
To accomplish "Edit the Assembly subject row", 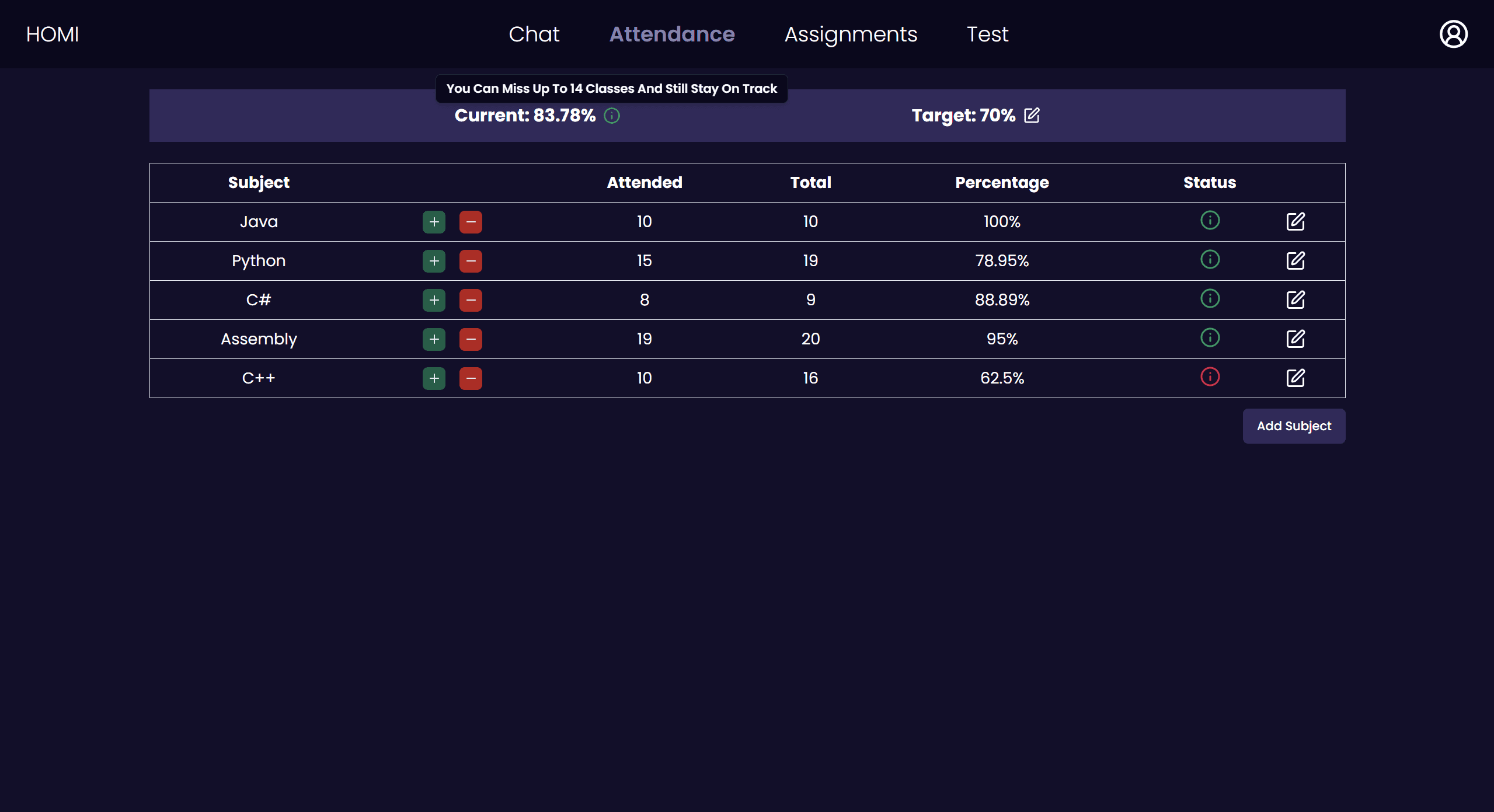I will click(1296, 339).
